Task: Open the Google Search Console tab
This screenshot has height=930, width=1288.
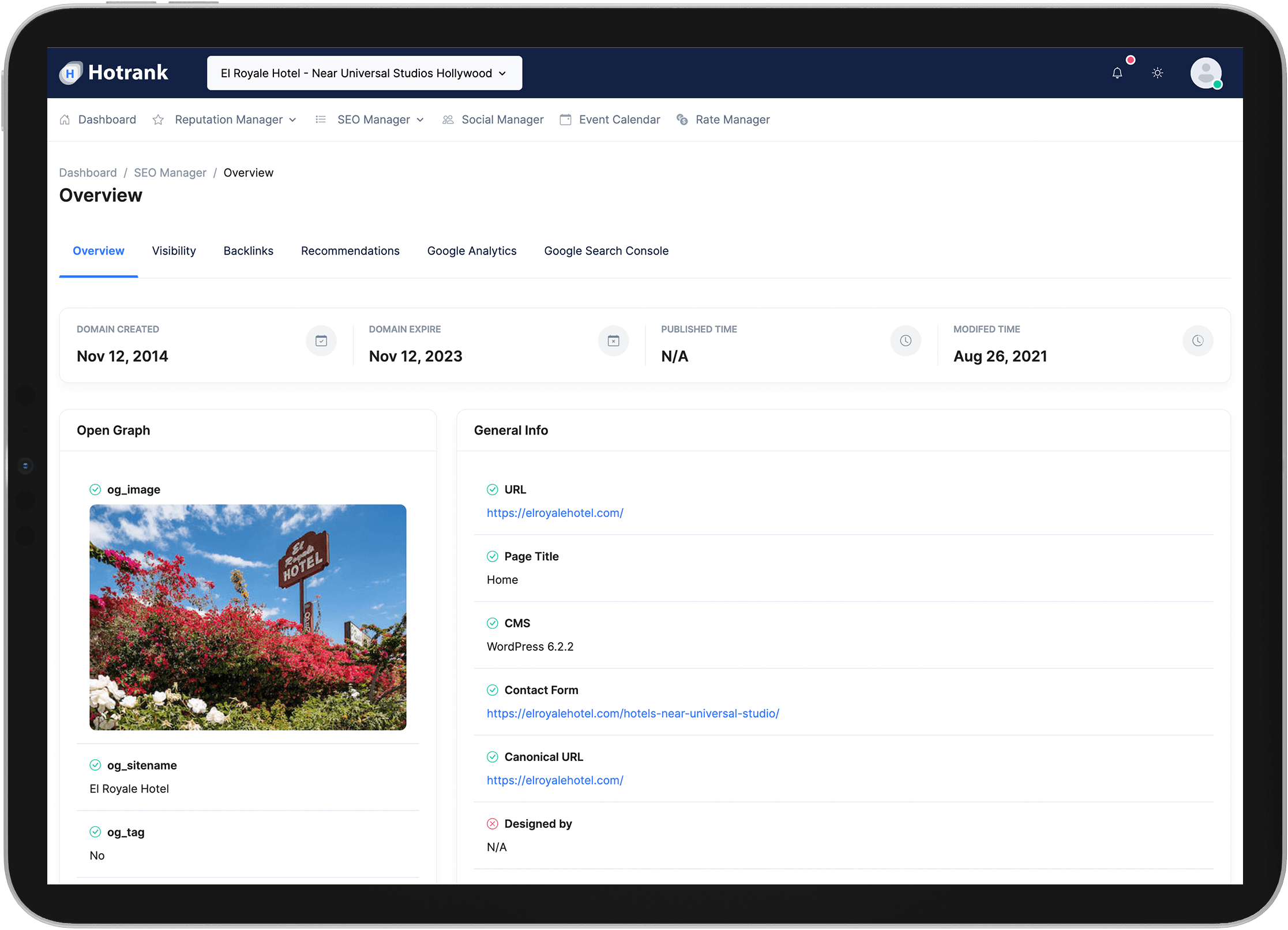Action: 606,251
